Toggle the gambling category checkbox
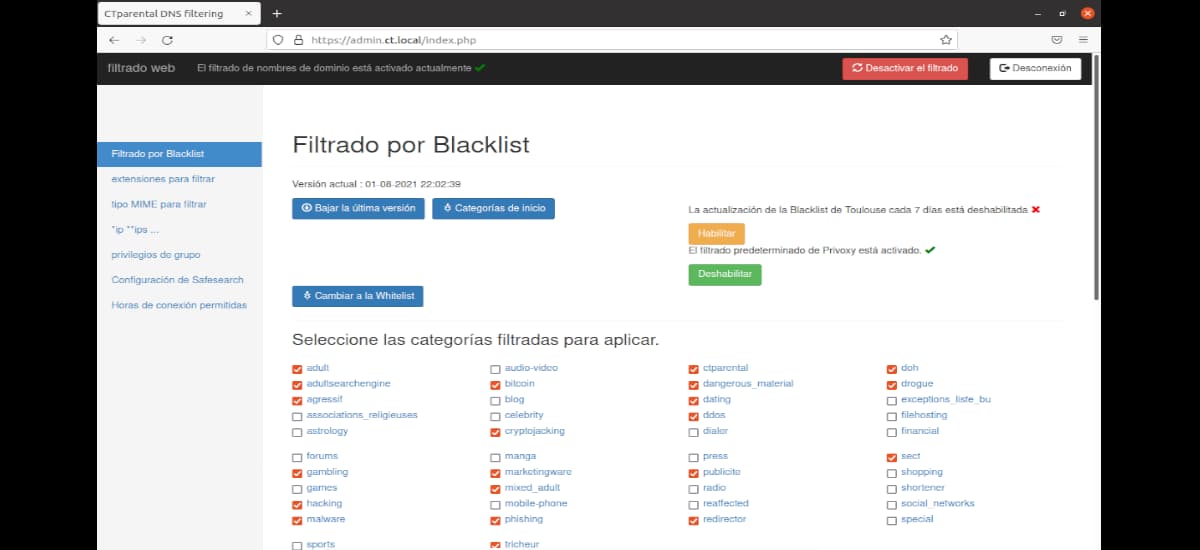Image resolution: width=1200 pixels, height=550 pixels. pyautogui.click(x=297, y=473)
